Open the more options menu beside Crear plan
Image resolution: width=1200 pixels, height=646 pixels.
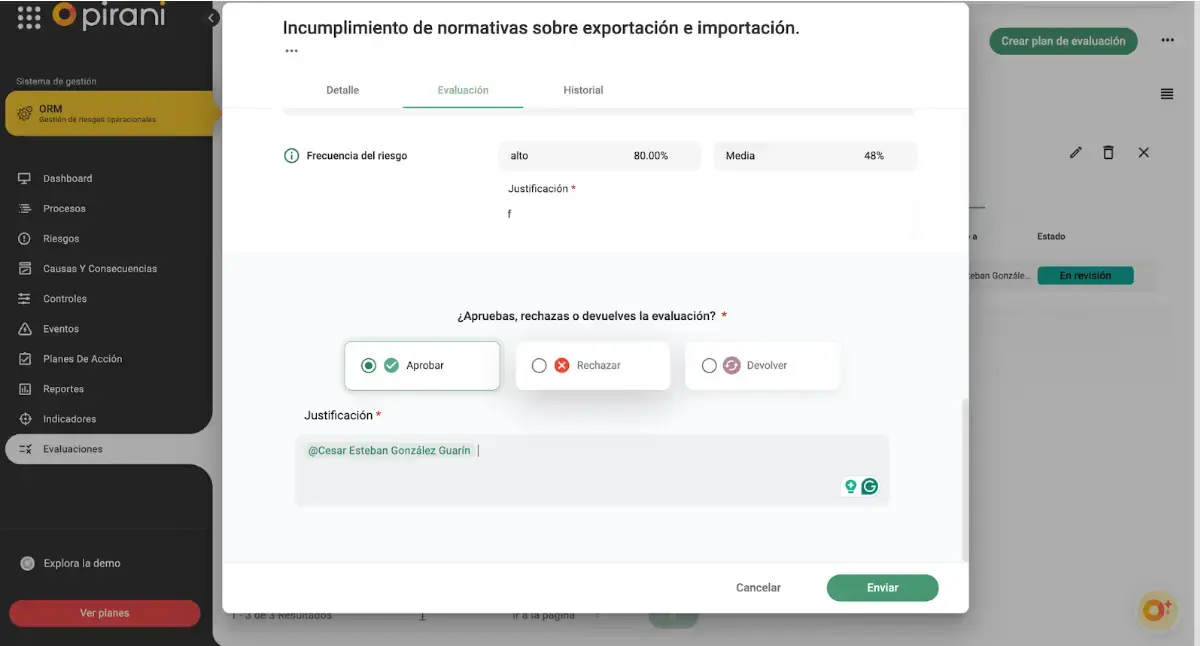point(1167,41)
